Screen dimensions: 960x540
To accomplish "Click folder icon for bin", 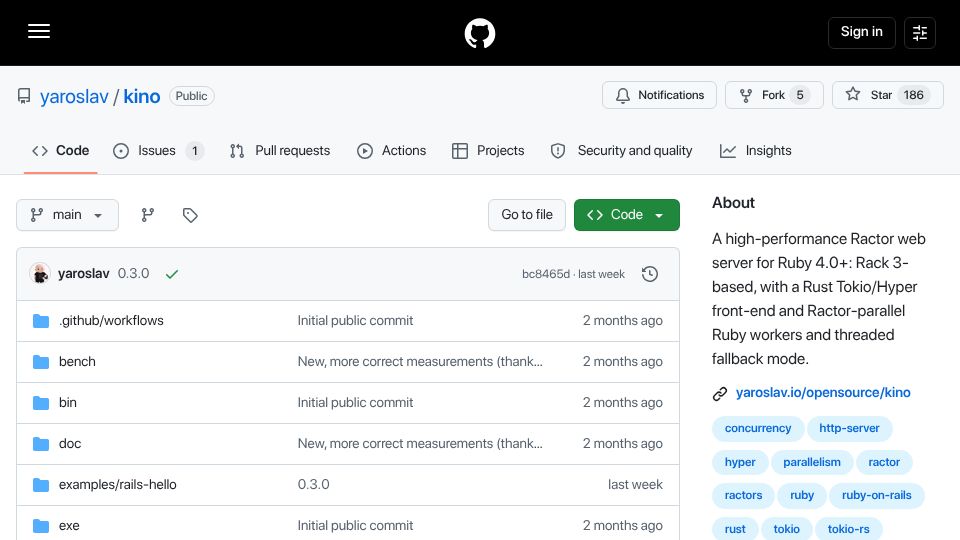I will click(x=41, y=403).
